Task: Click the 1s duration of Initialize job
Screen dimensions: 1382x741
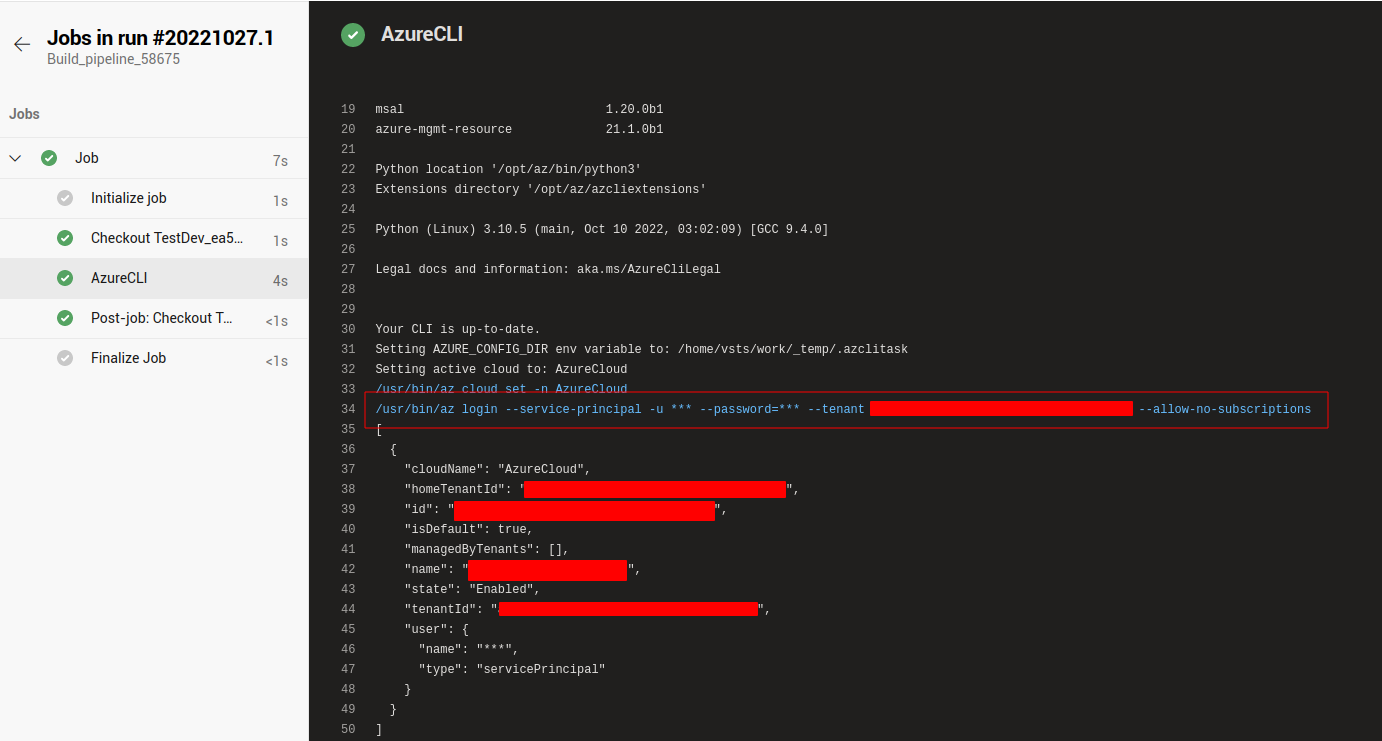Action: [280, 201]
